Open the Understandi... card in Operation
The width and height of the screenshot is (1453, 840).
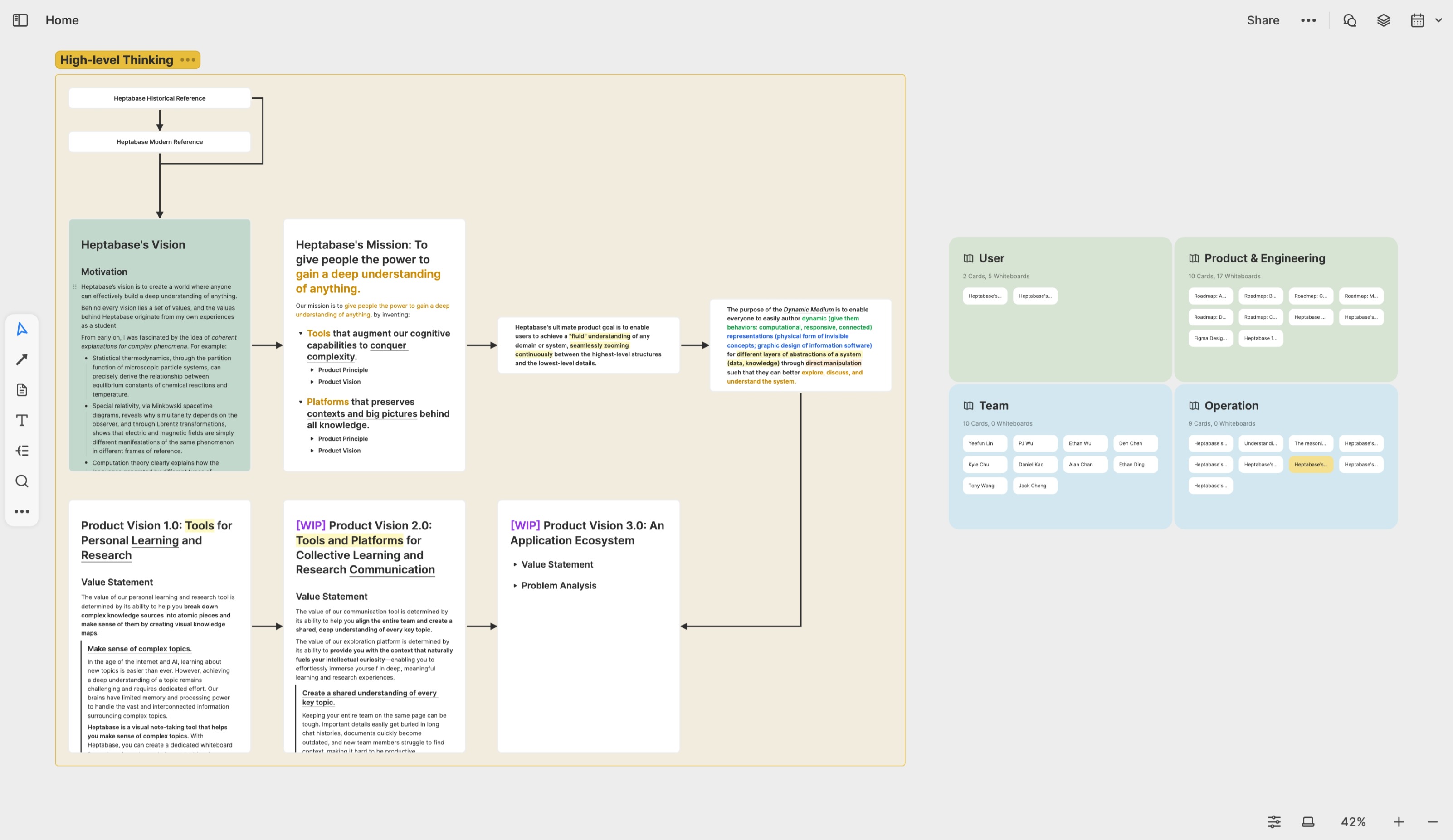click(1260, 443)
